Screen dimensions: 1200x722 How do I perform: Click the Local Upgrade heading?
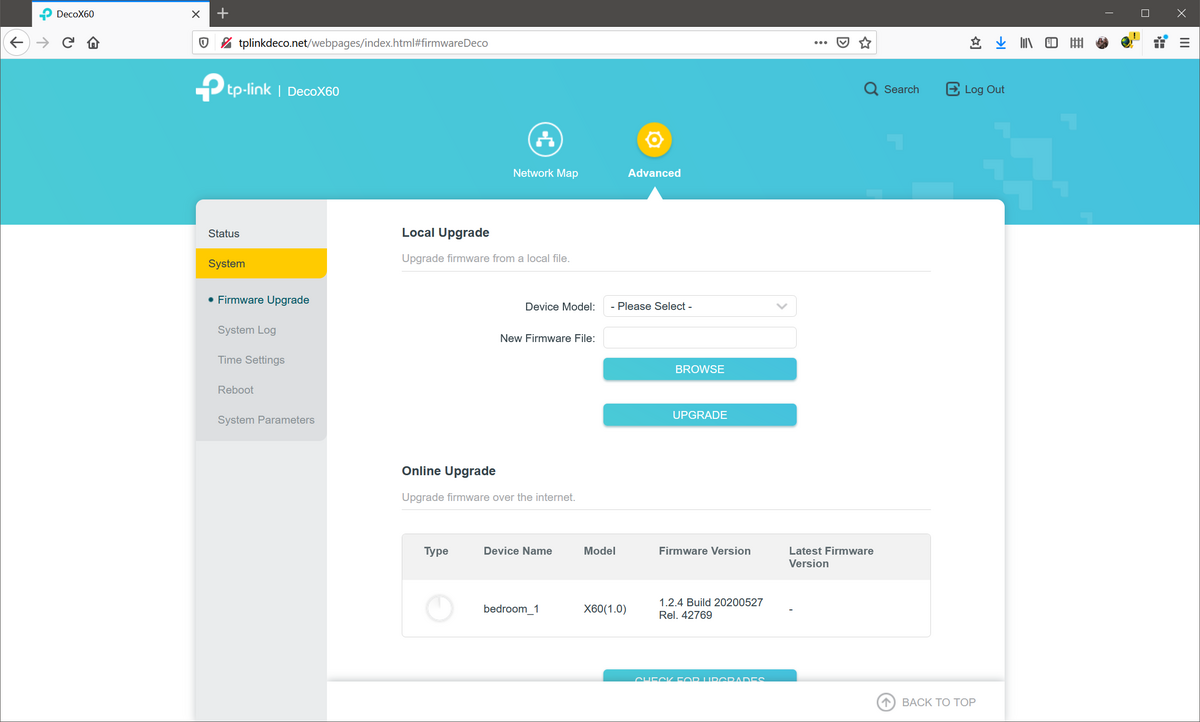pos(446,233)
